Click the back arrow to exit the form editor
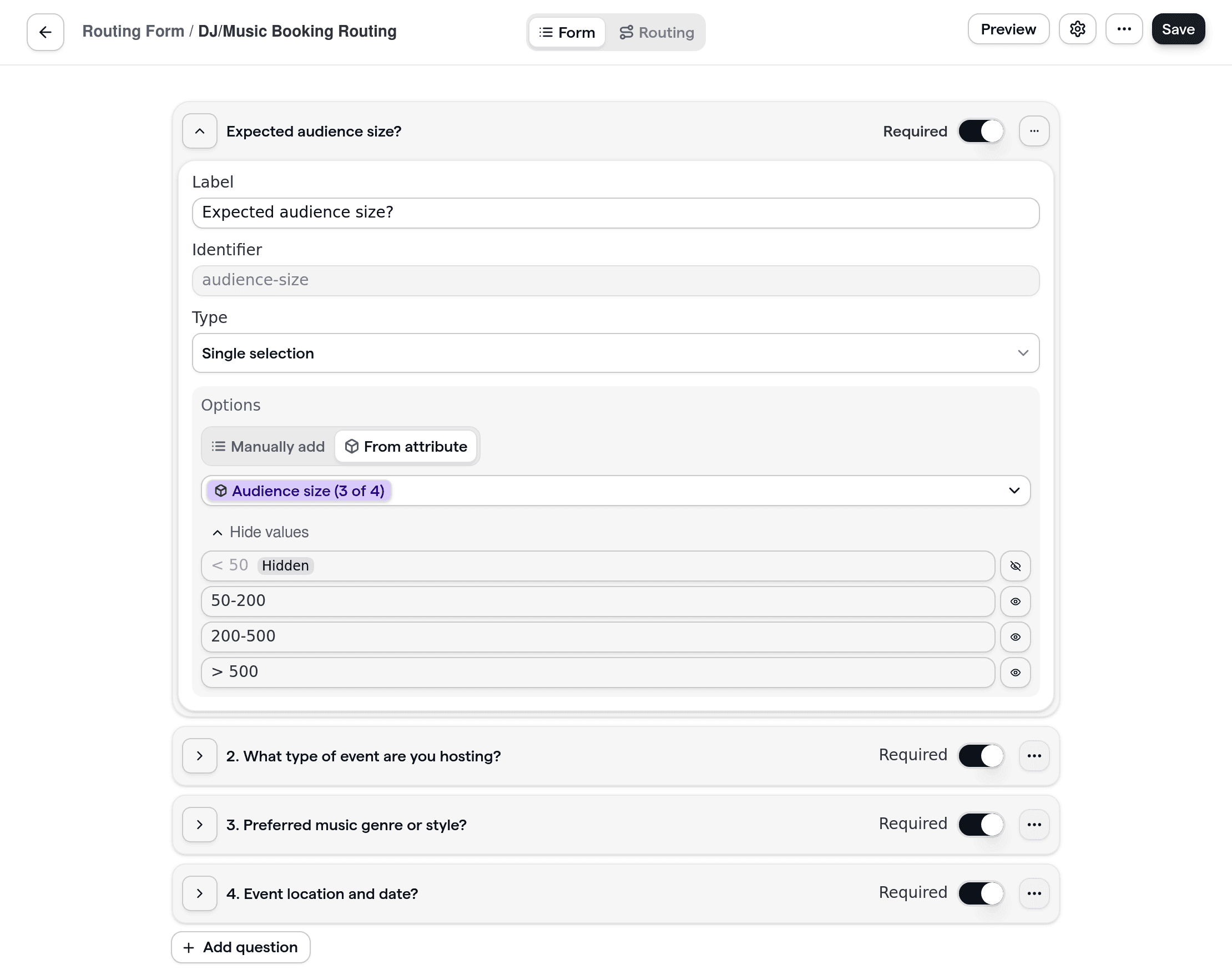 44,32
